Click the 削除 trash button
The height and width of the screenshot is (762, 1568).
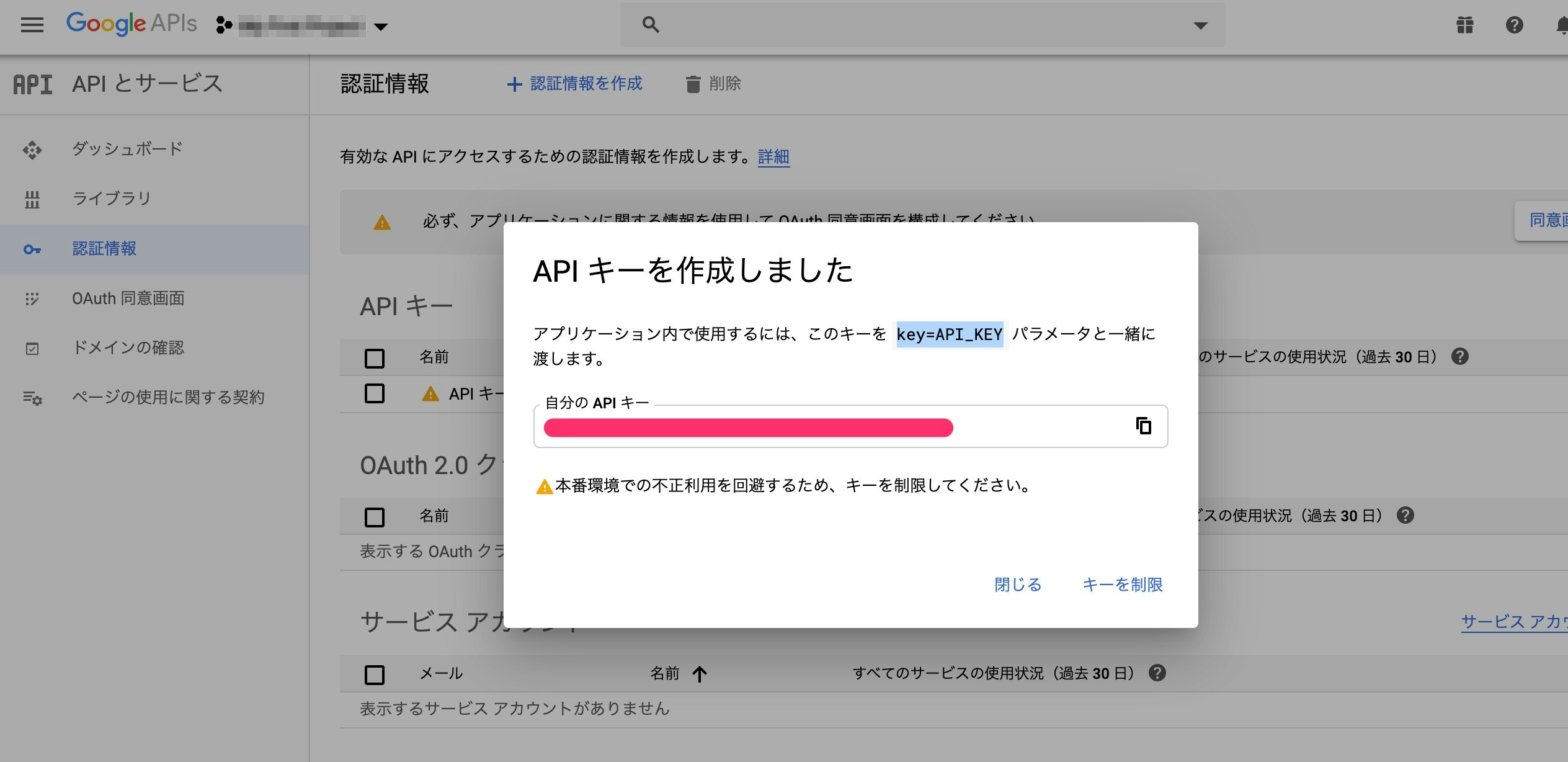[713, 84]
